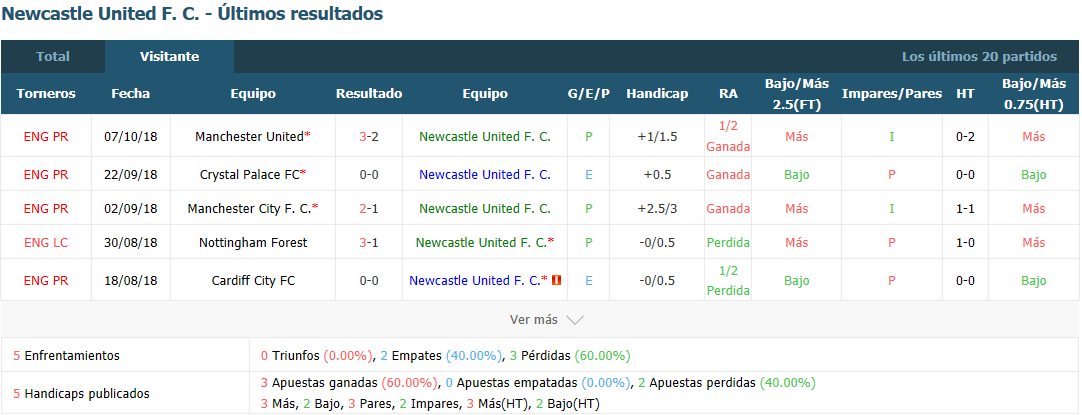Open the Crystal Palace FC team link

coord(250,175)
